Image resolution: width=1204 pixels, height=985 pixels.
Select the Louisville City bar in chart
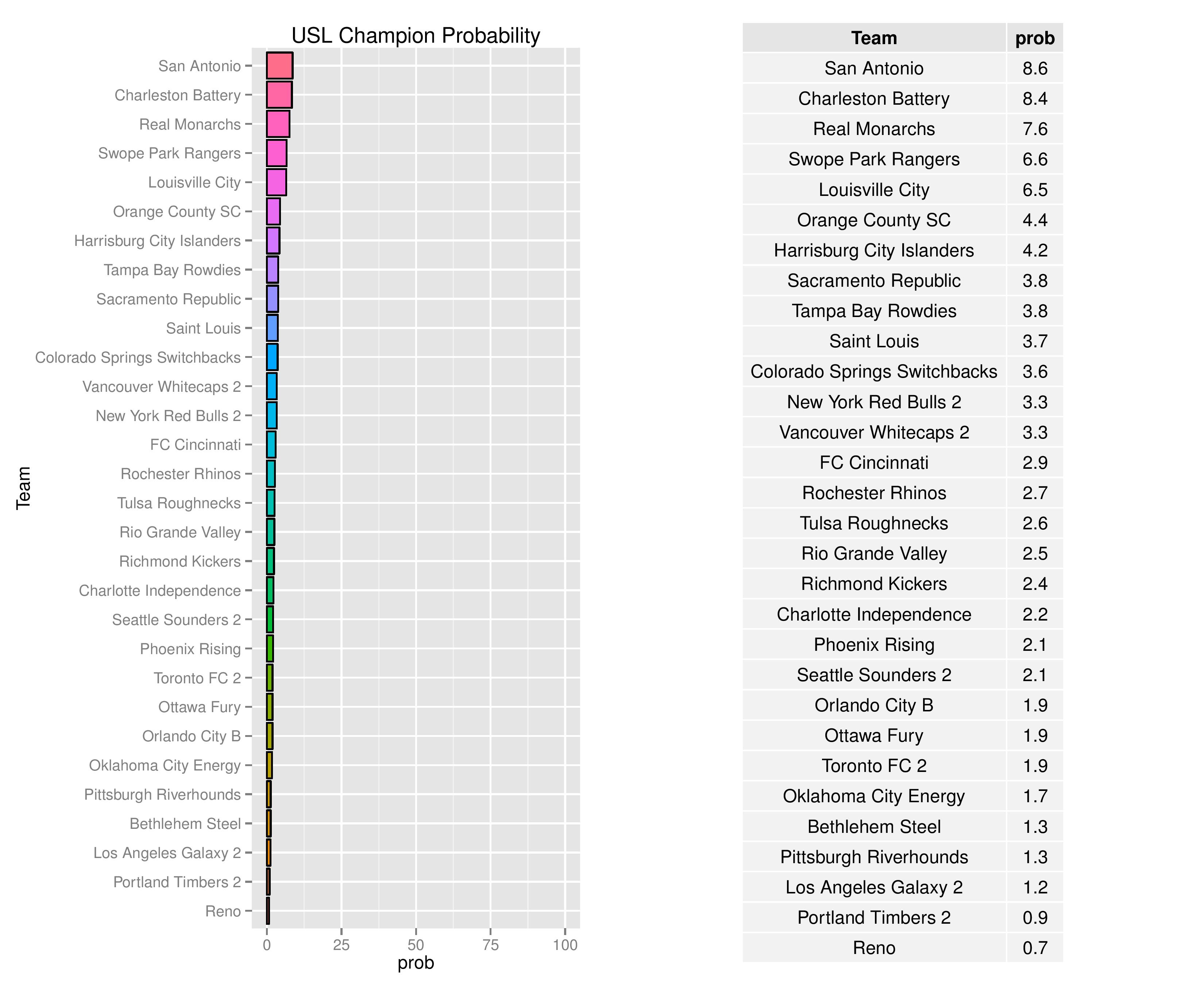[x=276, y=182]
